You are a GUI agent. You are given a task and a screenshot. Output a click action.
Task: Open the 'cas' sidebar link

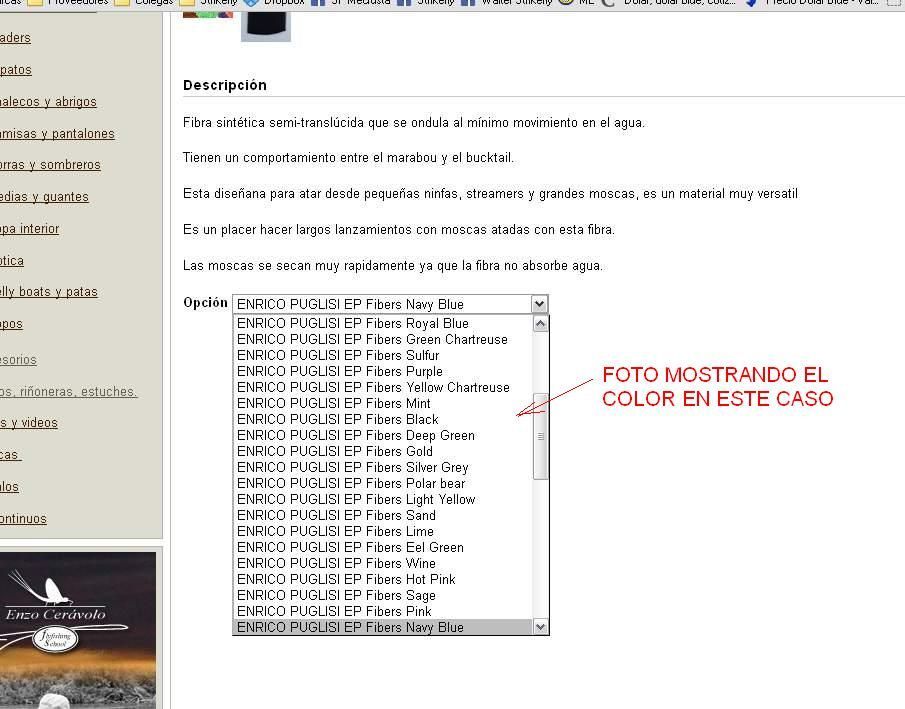(x=10, y=455)
